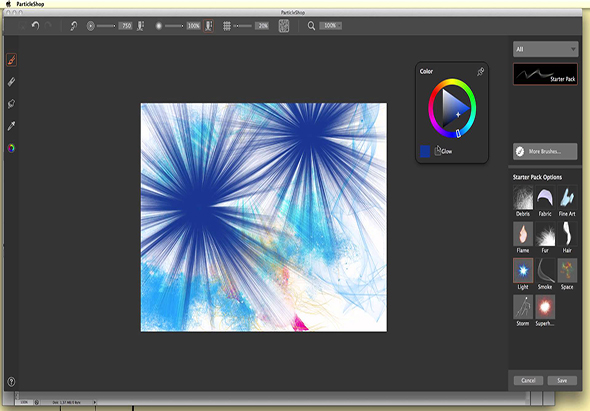Viewport: 590px width, 411px height.
Task: Choose the Fabric brush
Action: coord(545,201)
